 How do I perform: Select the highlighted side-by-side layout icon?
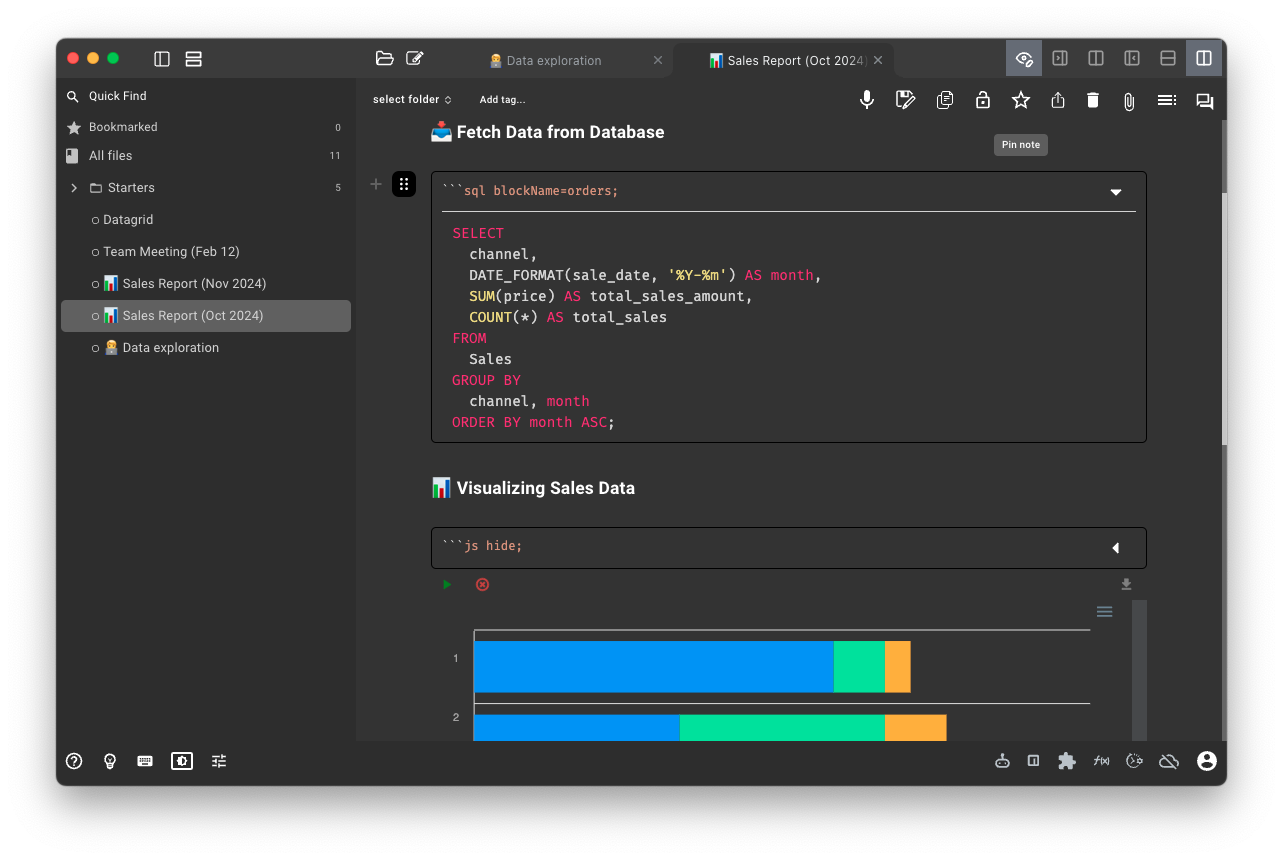(x=1204, y=59)
